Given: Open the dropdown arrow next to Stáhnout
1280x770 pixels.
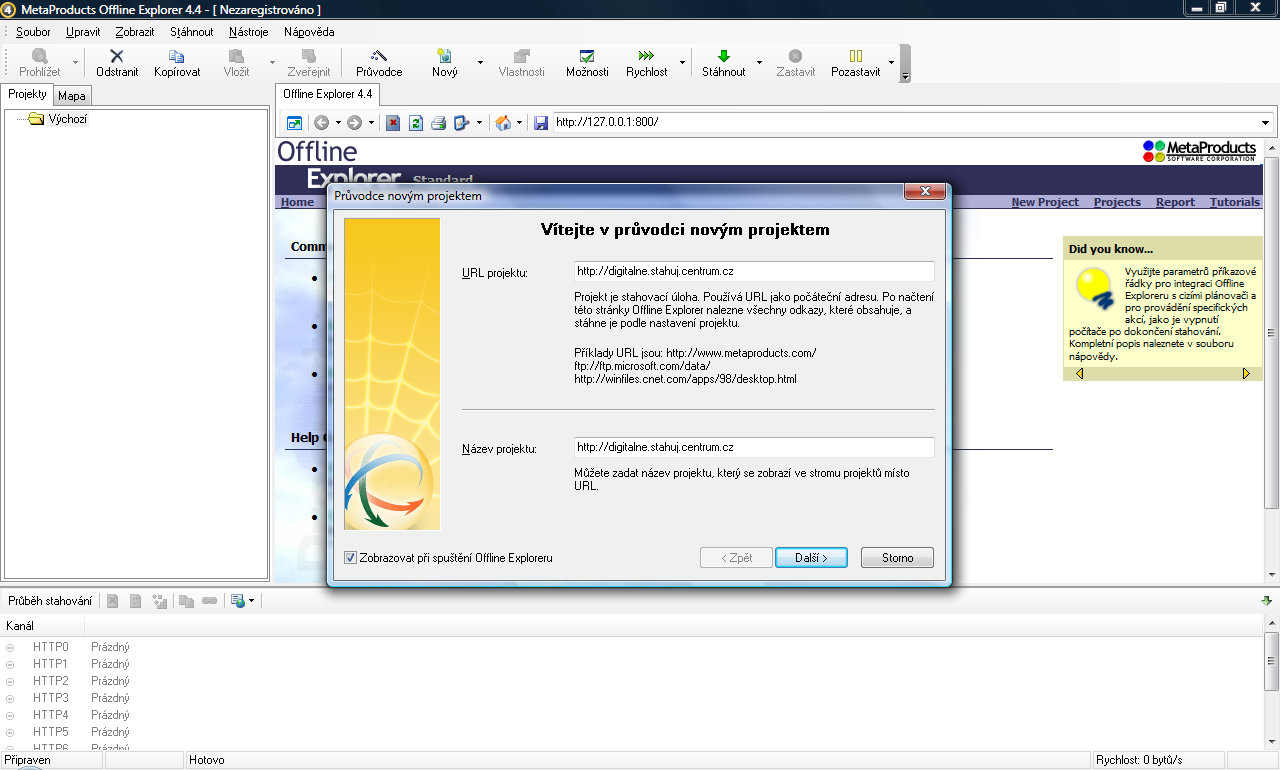Looking at the screenshot, I should click(x=759, y=62).
